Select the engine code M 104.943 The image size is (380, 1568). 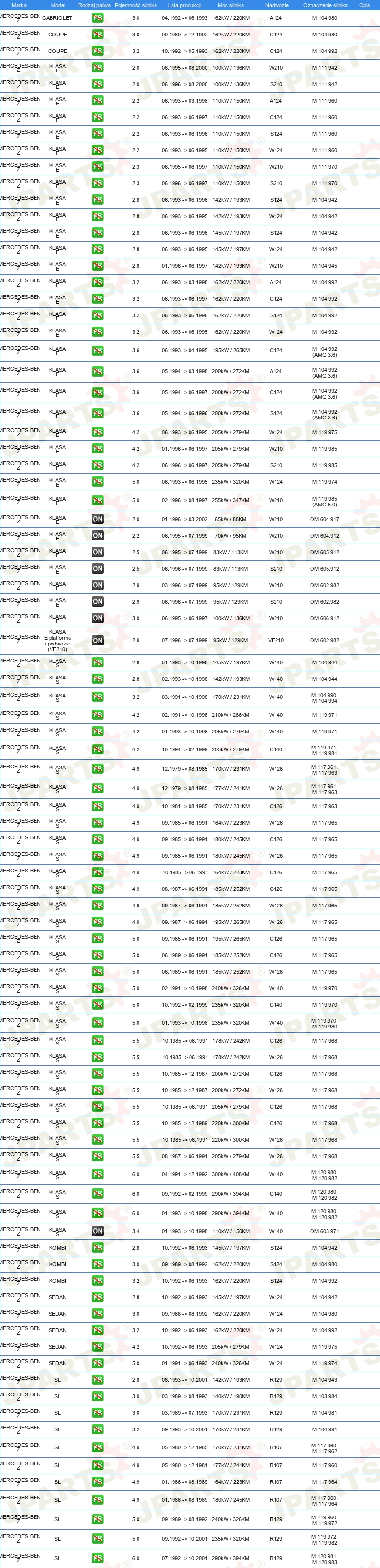tap(325, 1380)
